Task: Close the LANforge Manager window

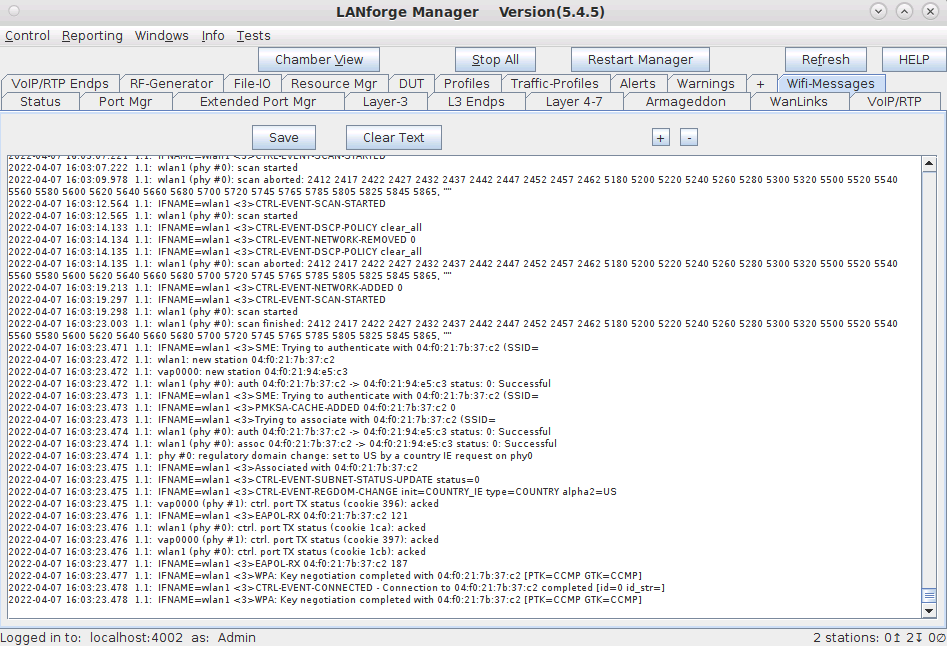Action: (x=930, y=11)
